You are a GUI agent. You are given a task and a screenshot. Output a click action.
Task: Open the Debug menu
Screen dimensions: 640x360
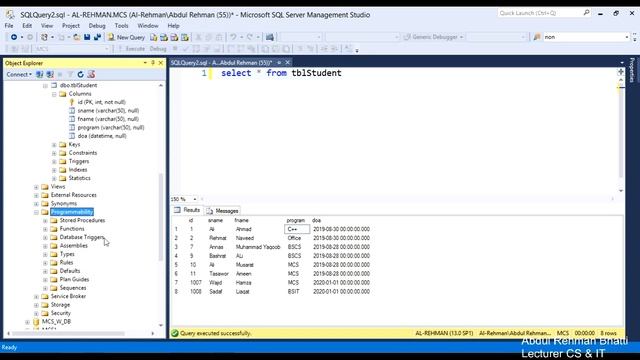tap(97, 25)
